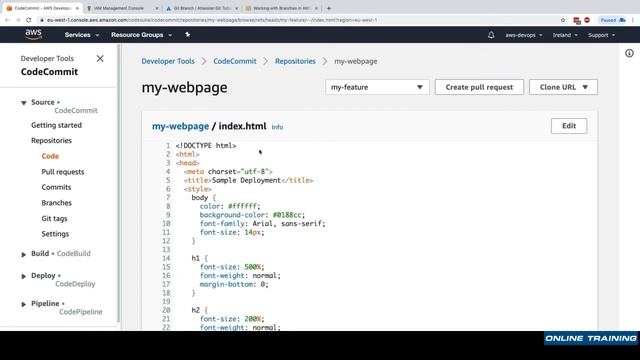640x360 pixels.
Task: Go back in browser history
Action: pos(7,20)
